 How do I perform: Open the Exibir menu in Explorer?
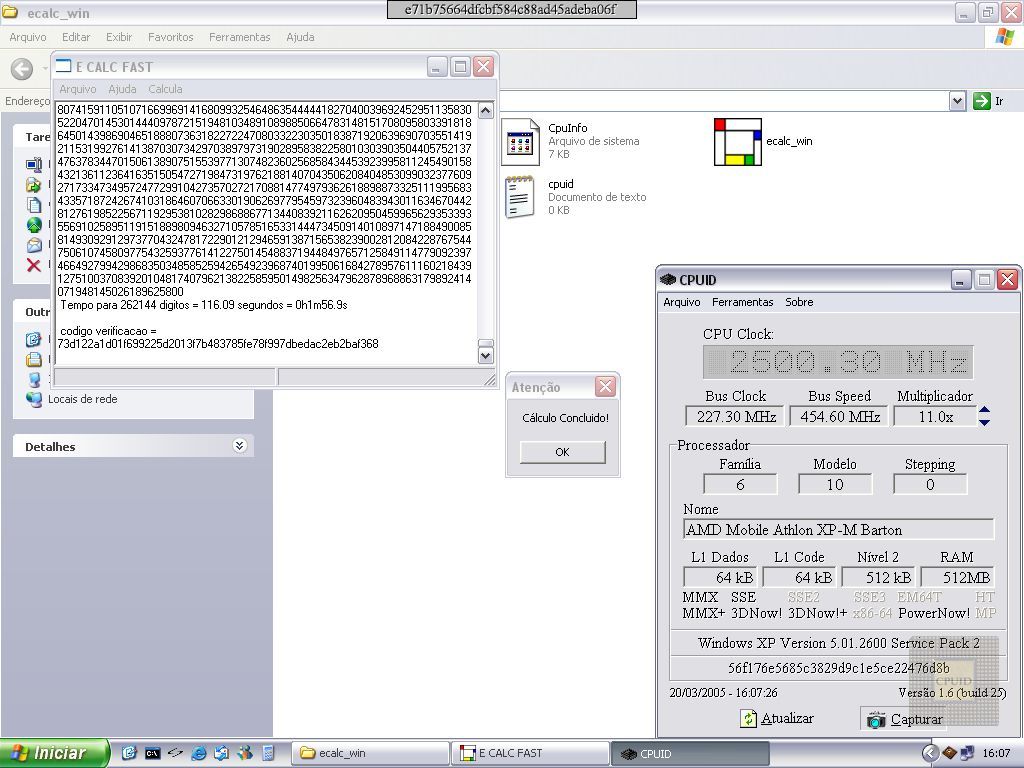119,37
